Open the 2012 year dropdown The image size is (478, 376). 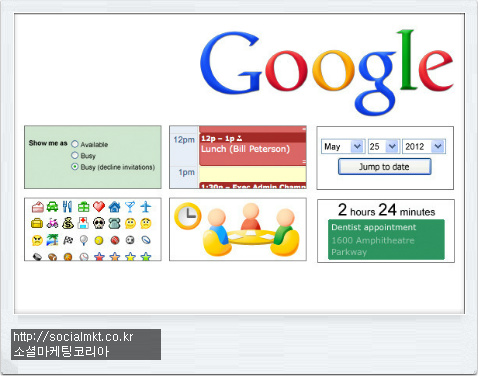point(423,146)
